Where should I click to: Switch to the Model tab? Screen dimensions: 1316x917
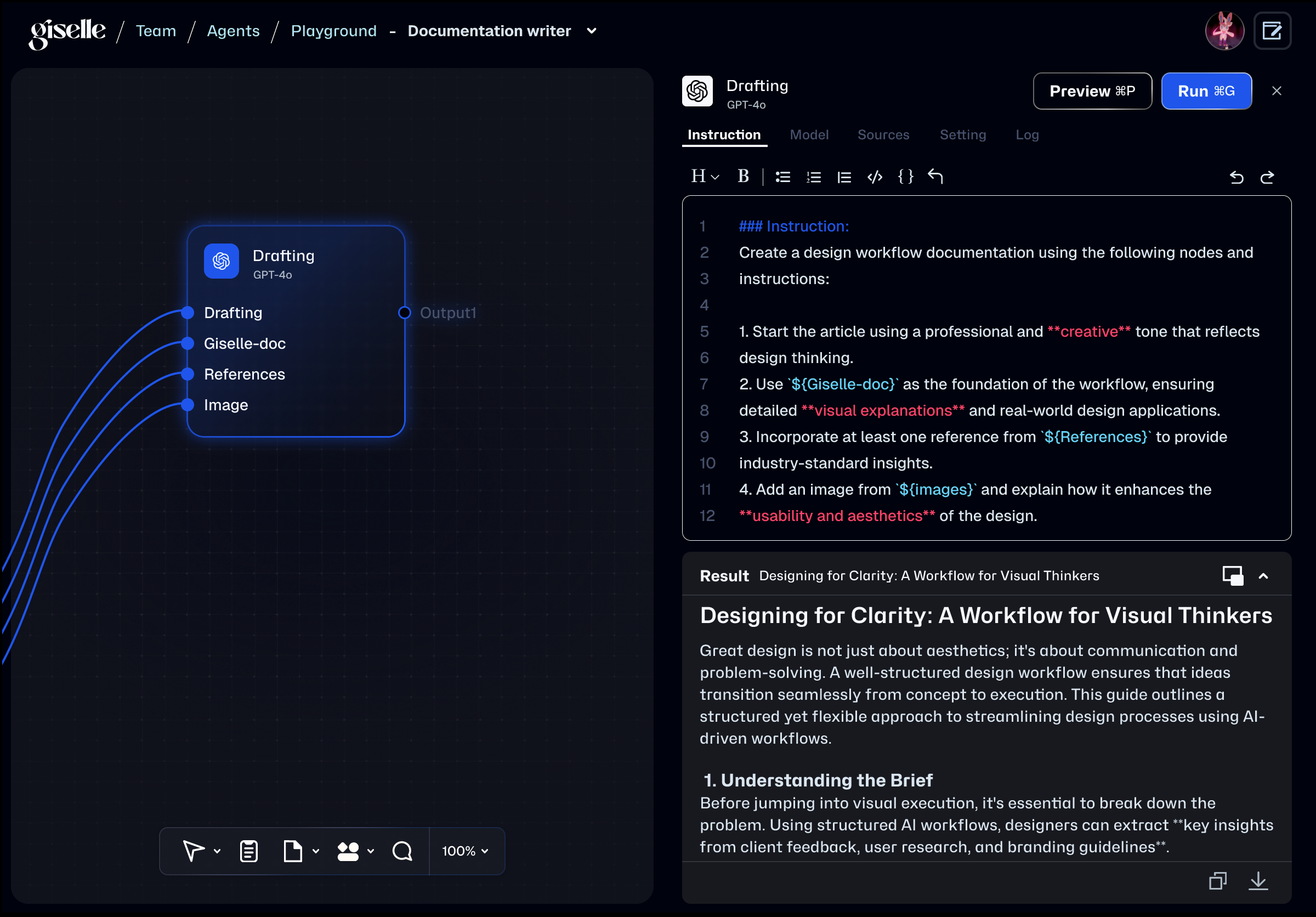click(809, 134)
